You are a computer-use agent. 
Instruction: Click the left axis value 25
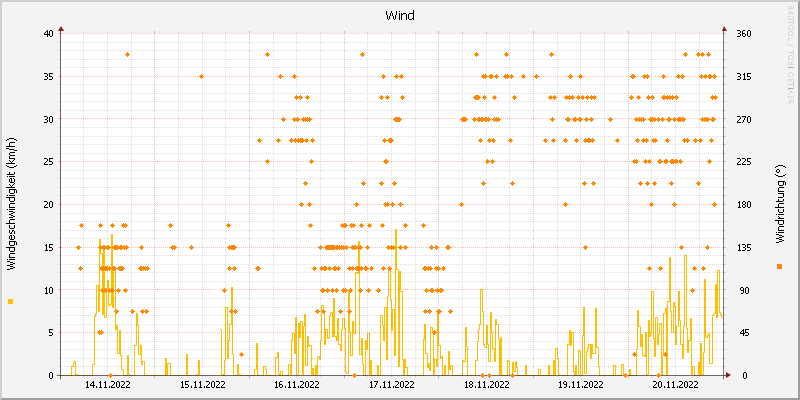(x=48, y=162)
